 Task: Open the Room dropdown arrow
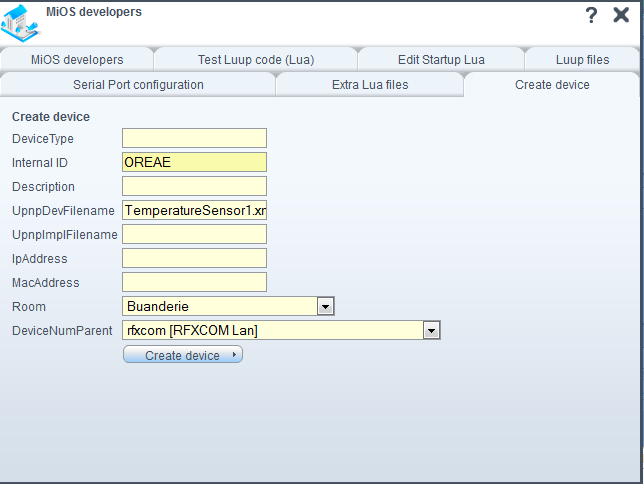click(x=325, y=307)
